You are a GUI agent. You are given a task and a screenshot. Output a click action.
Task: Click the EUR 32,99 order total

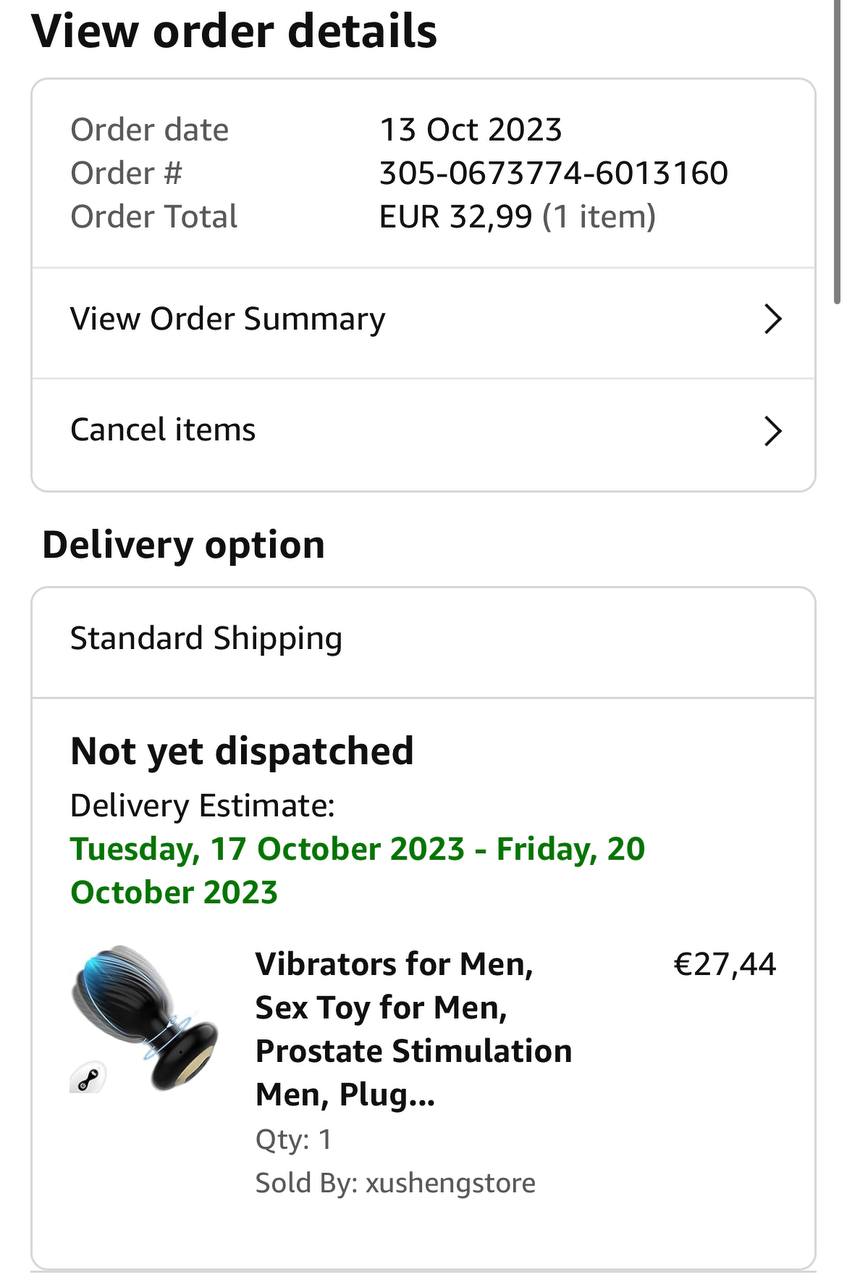pos(455,217)
